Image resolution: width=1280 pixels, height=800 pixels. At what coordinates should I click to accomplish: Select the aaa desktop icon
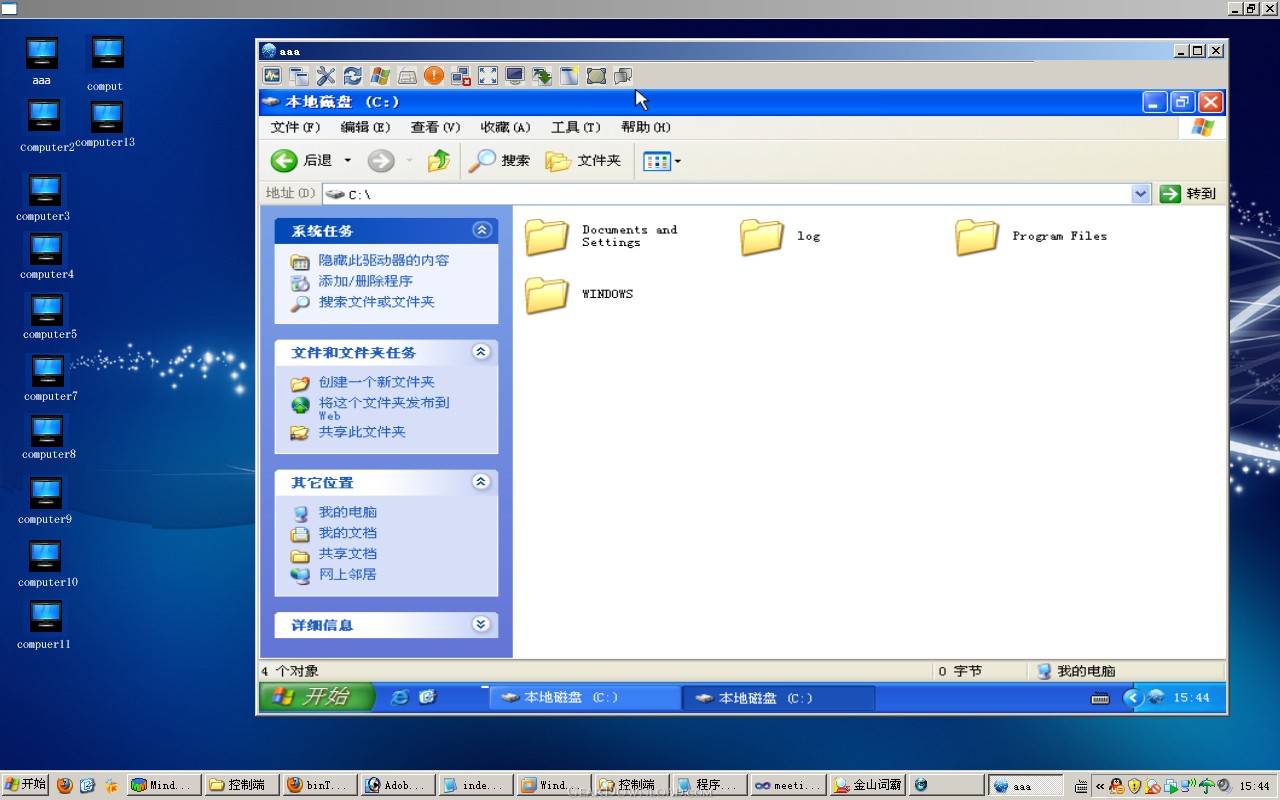[x=41, y=61]
